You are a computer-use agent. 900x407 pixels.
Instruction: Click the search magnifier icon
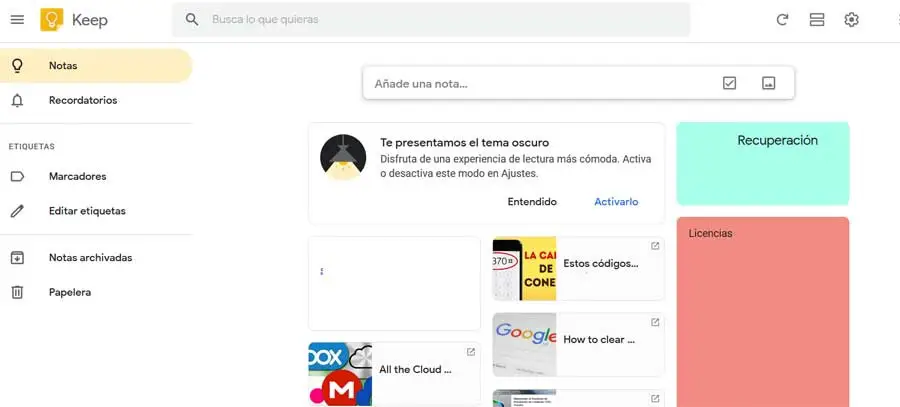click(192, 20)
